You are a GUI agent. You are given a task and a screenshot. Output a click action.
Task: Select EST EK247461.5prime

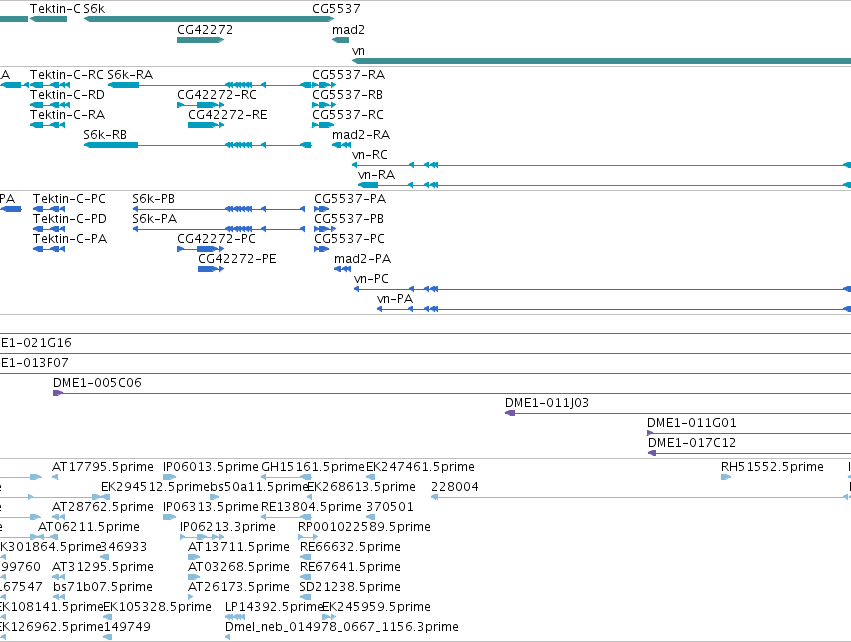tap(371, 478)
